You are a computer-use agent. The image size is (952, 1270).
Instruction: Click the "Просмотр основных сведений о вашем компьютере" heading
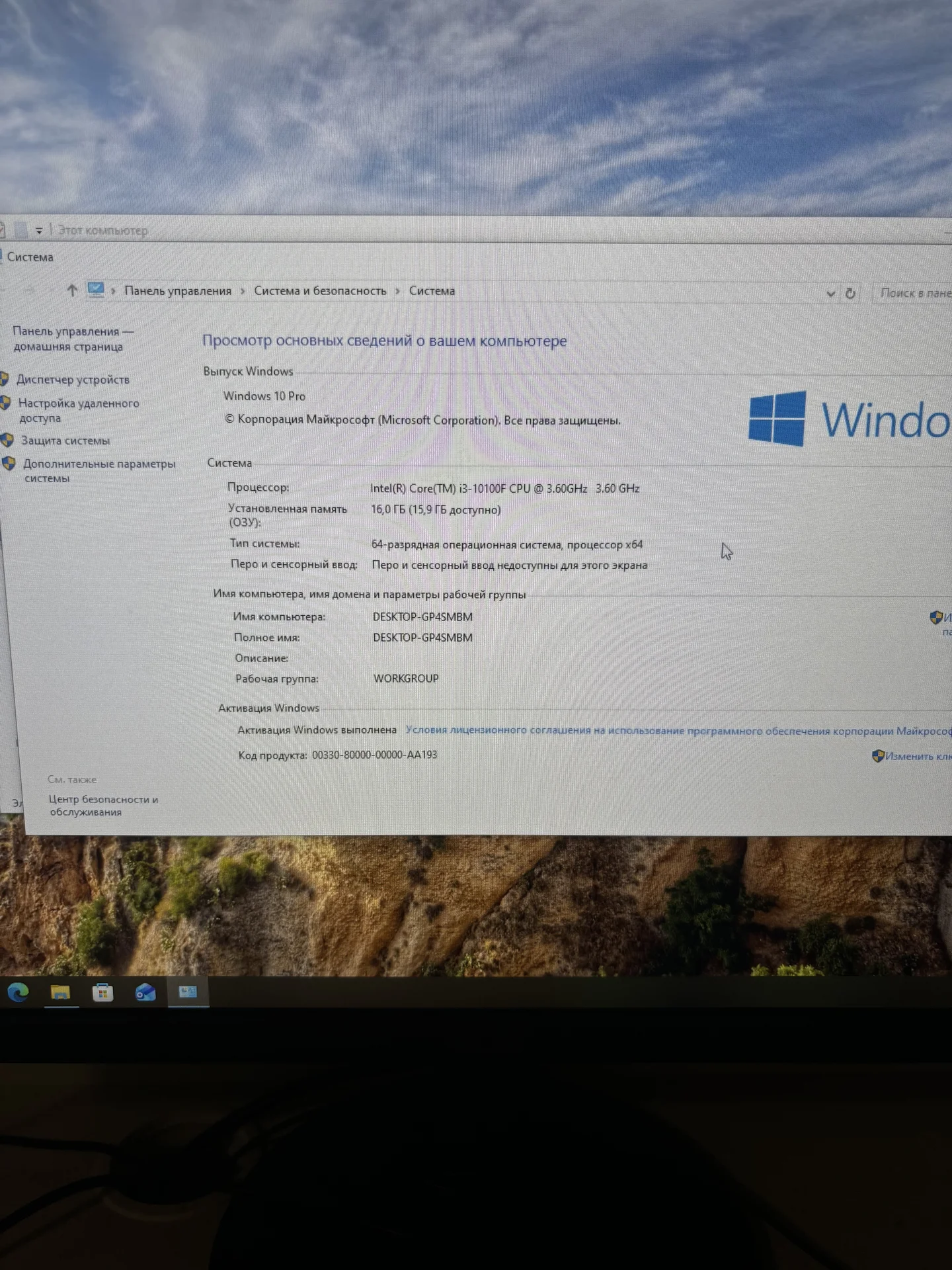pos(384,340)
